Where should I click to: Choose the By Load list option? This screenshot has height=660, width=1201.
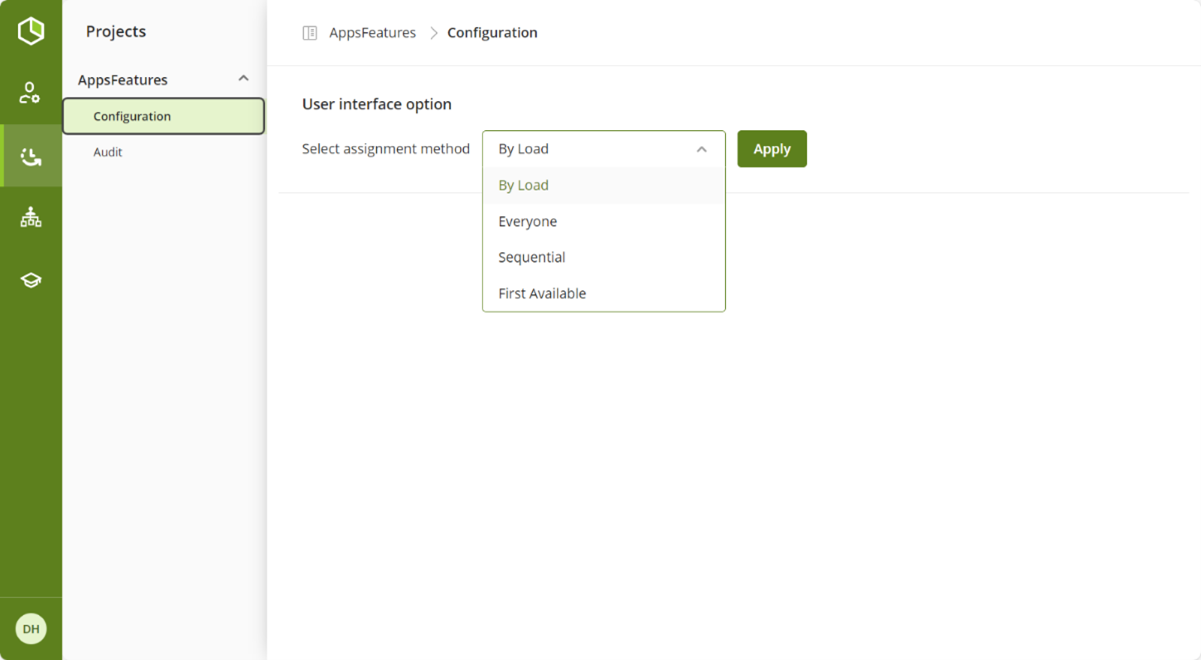coord(604,185)
